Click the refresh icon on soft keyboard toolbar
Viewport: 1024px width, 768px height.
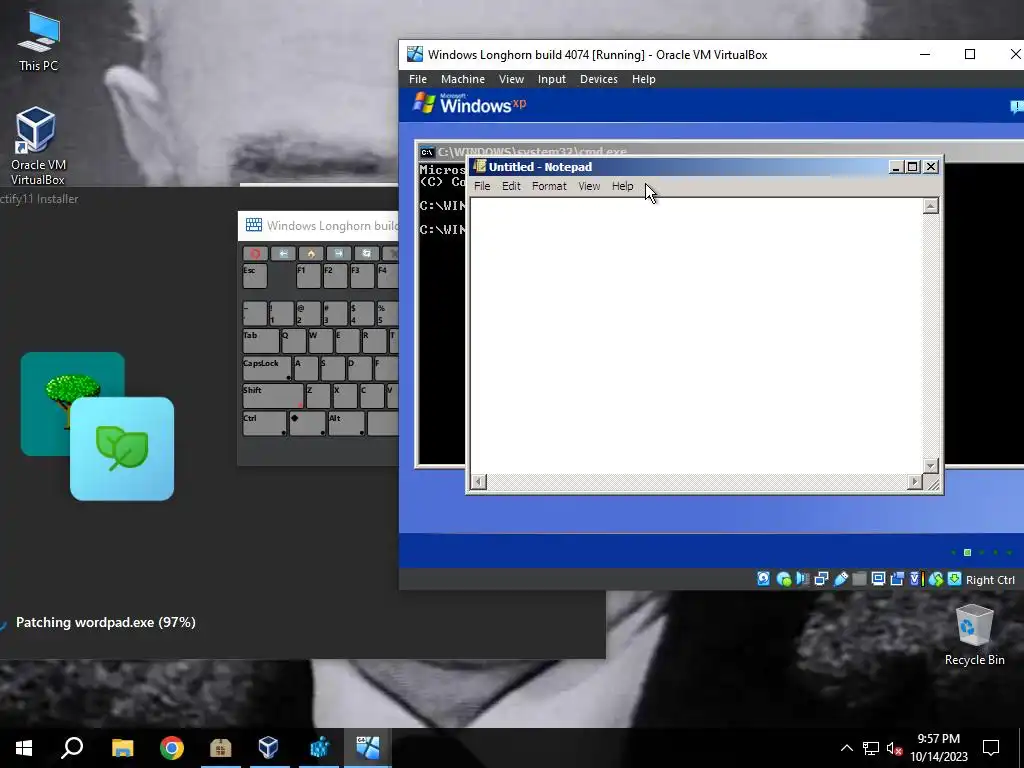[366, 253]
